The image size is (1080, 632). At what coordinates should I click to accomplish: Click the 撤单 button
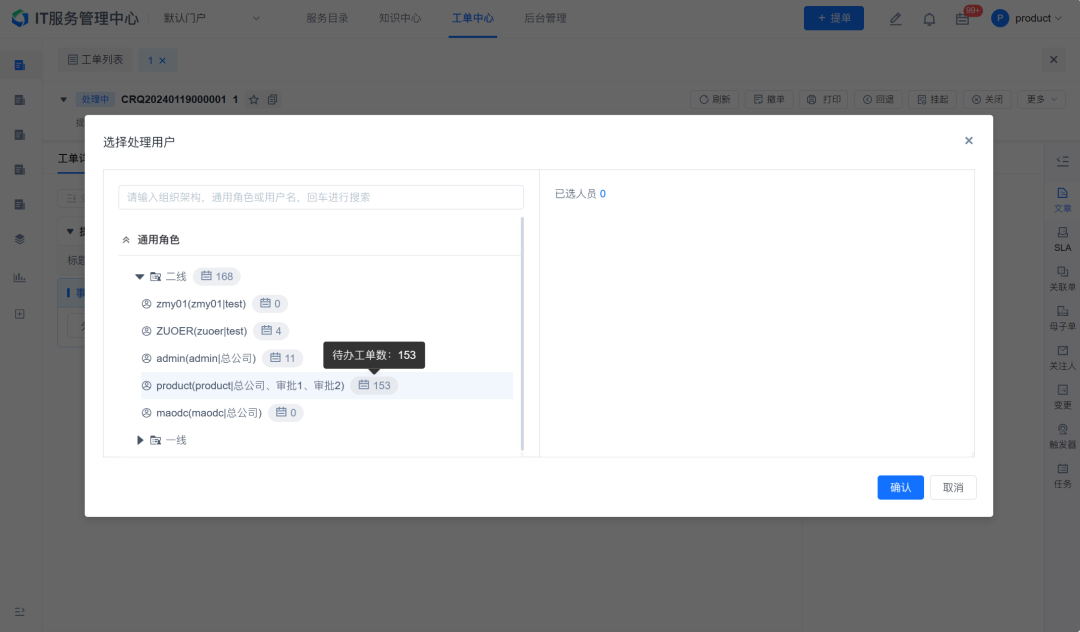pyautogui.click(x=769, y=99)
